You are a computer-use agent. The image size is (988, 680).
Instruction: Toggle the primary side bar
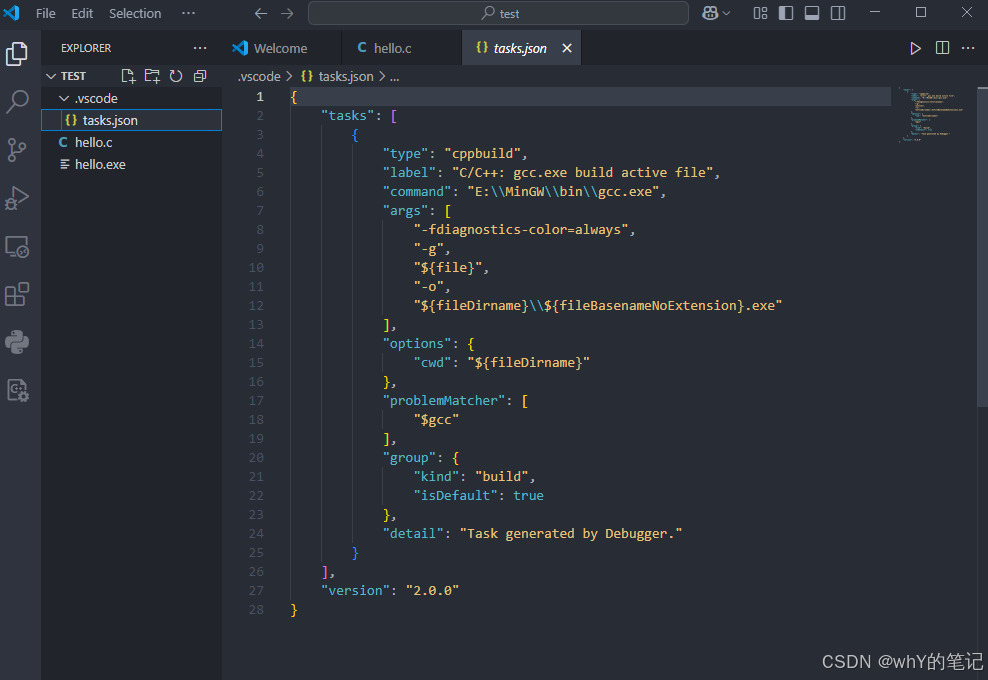(x=786, y=13)
